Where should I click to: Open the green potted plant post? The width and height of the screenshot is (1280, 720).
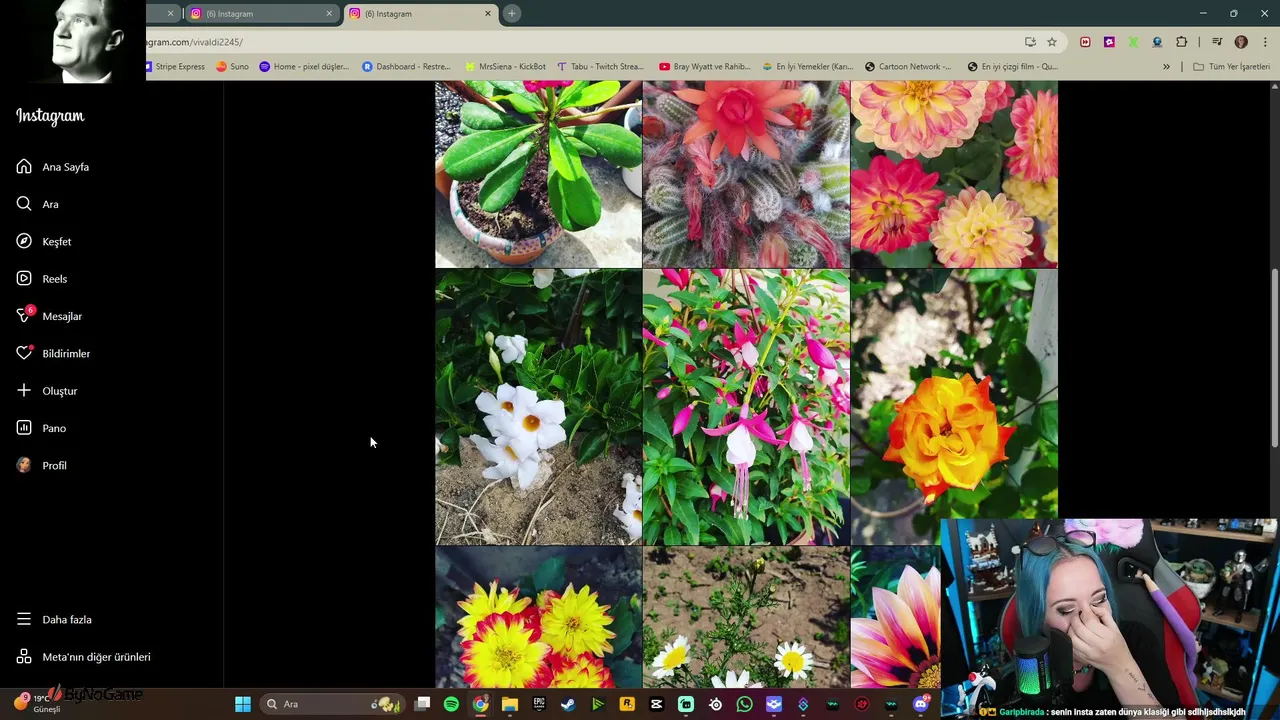click(x=538, y=174)
